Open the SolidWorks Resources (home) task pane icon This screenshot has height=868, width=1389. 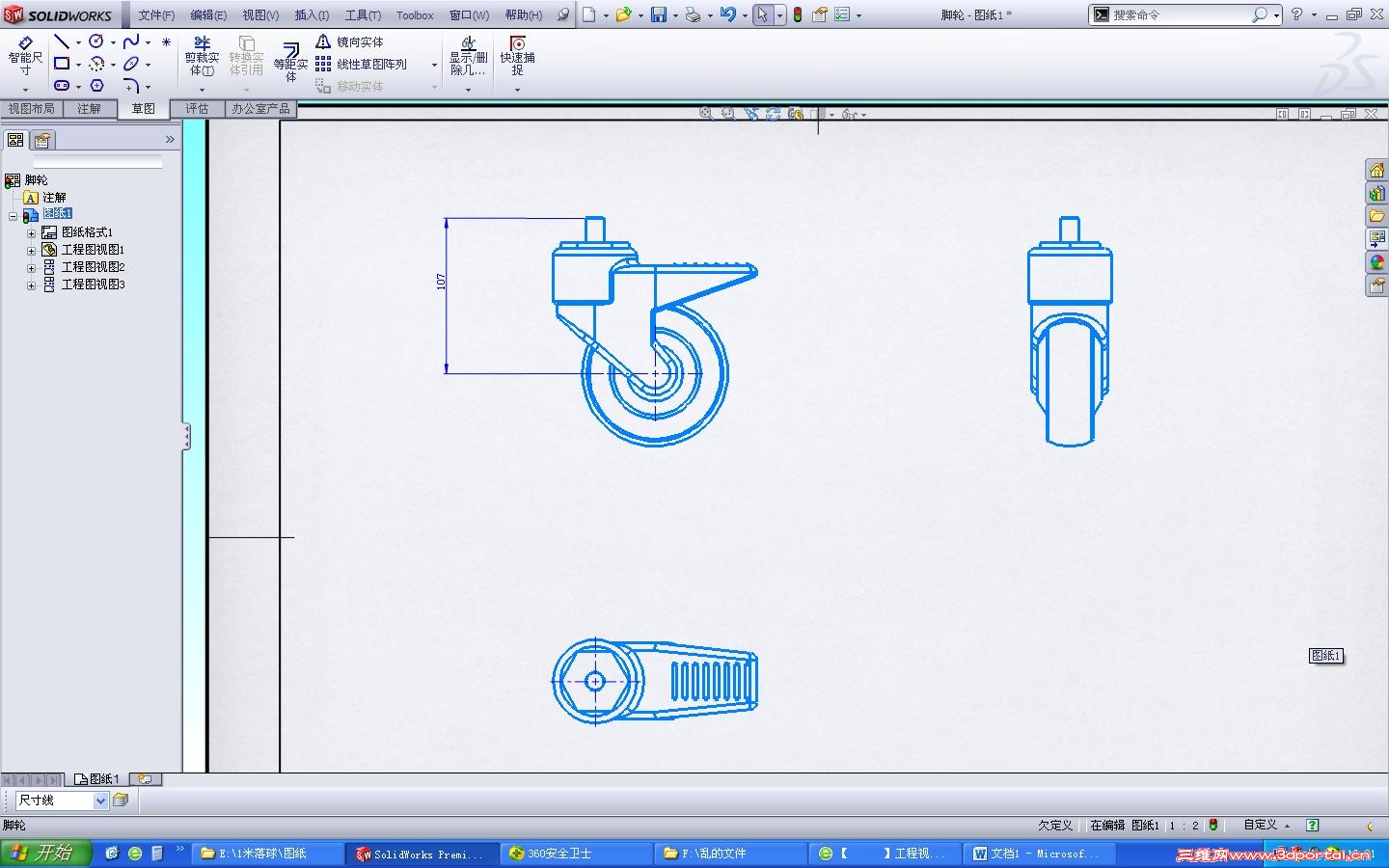1376,171
